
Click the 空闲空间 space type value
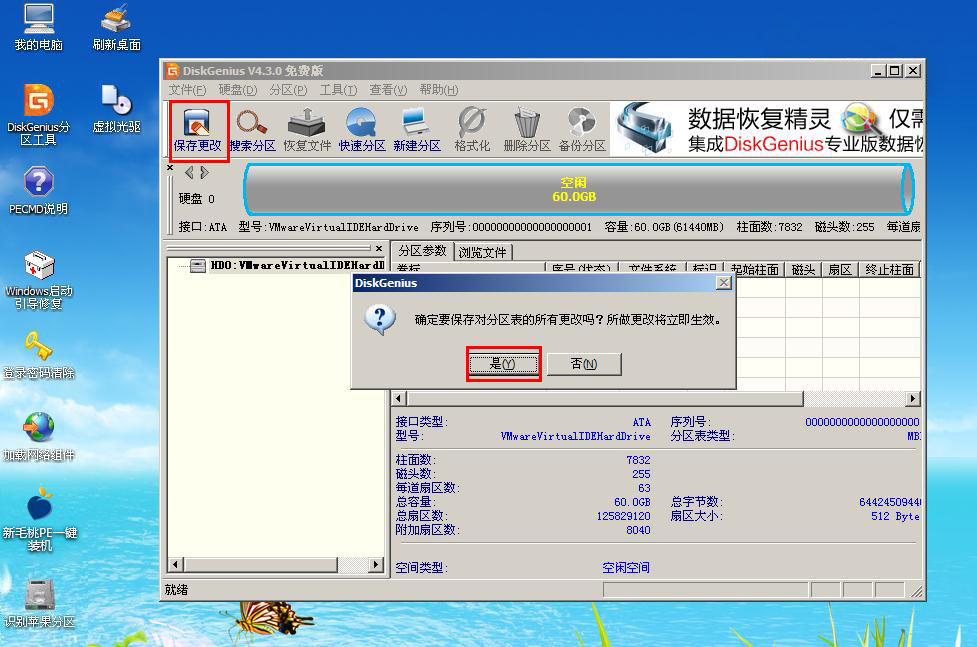click(626, 568)
